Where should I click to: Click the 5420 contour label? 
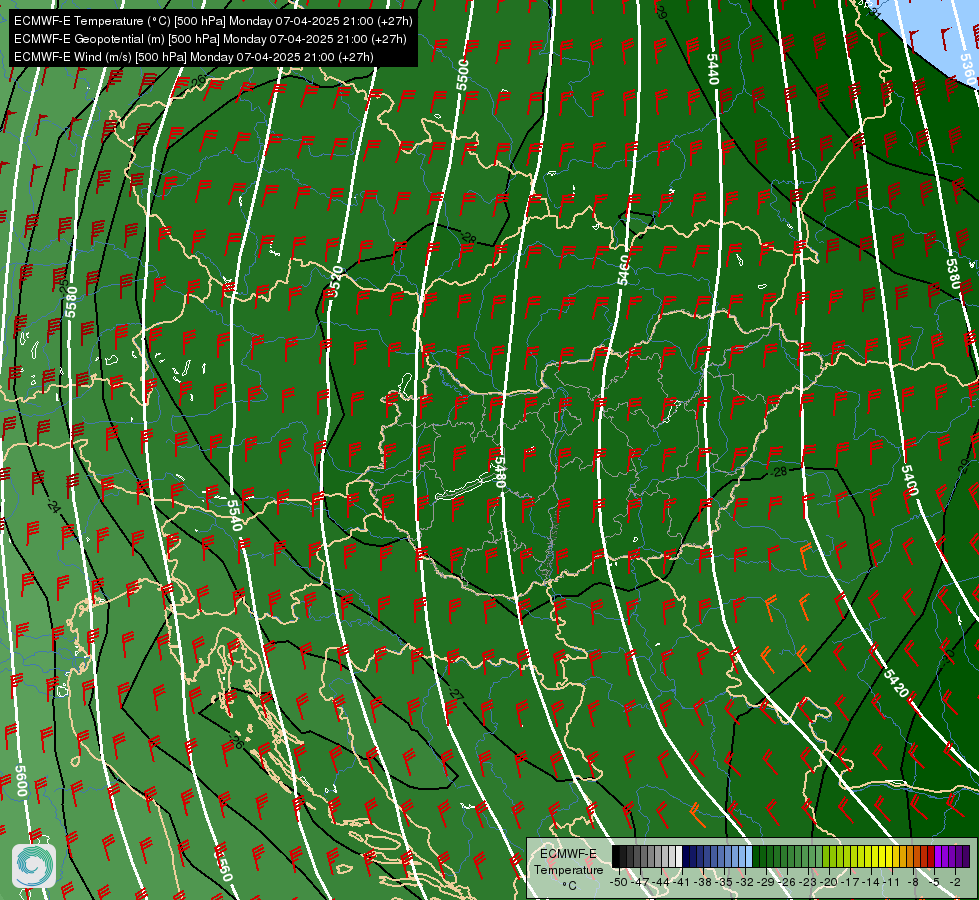(x=896, y=683)
